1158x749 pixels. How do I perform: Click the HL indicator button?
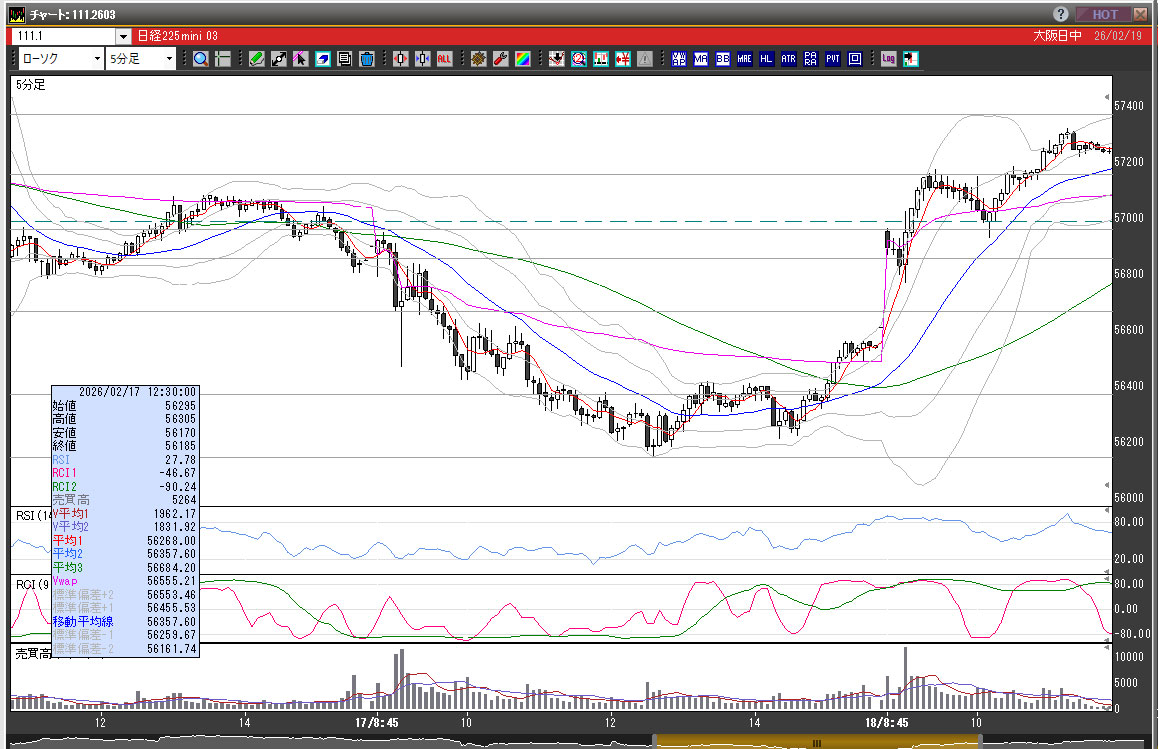767,59
